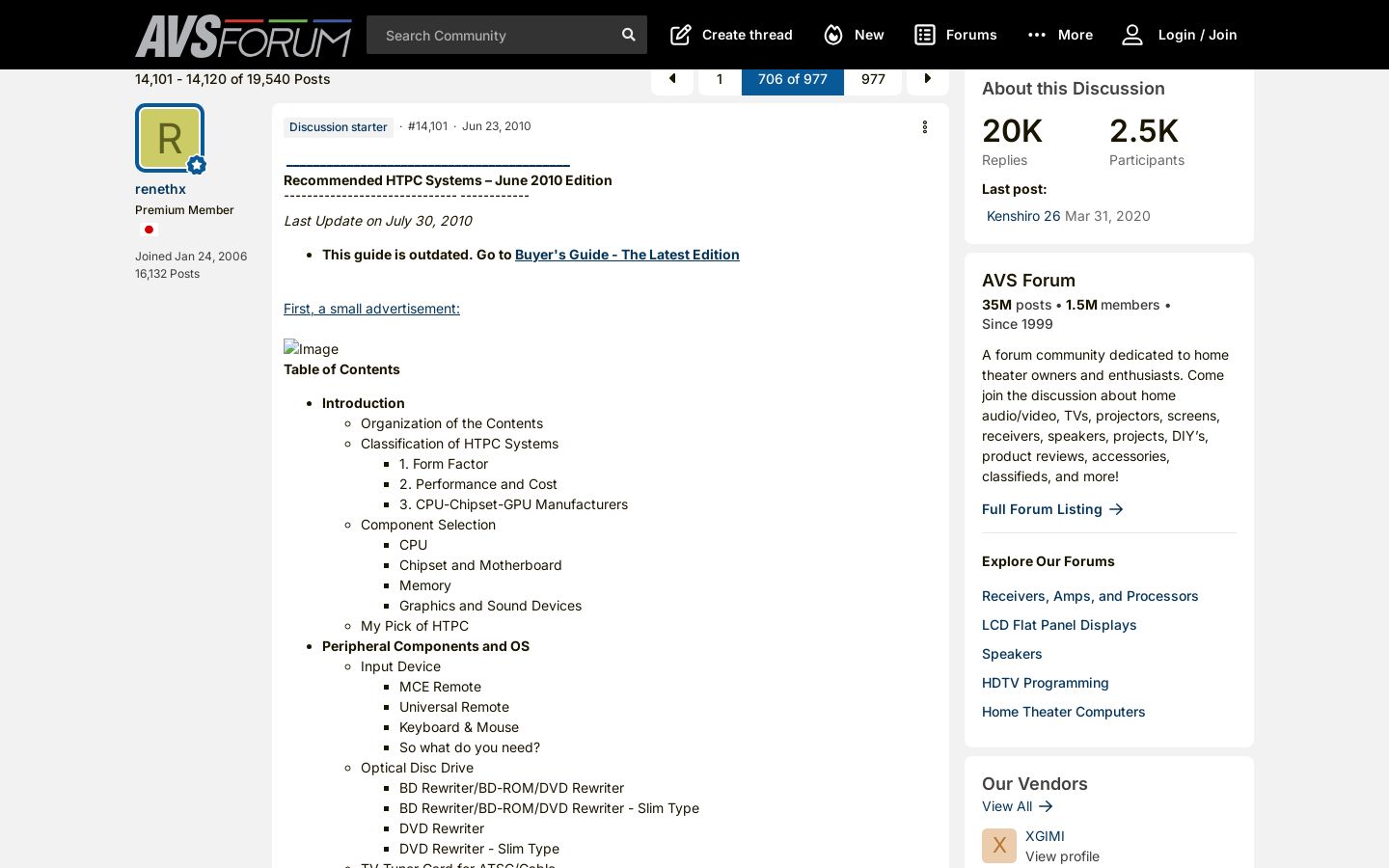This screenshot has width=1389, height=868.
Task: Click the search magnifier icon
Action: click(628, 35)
